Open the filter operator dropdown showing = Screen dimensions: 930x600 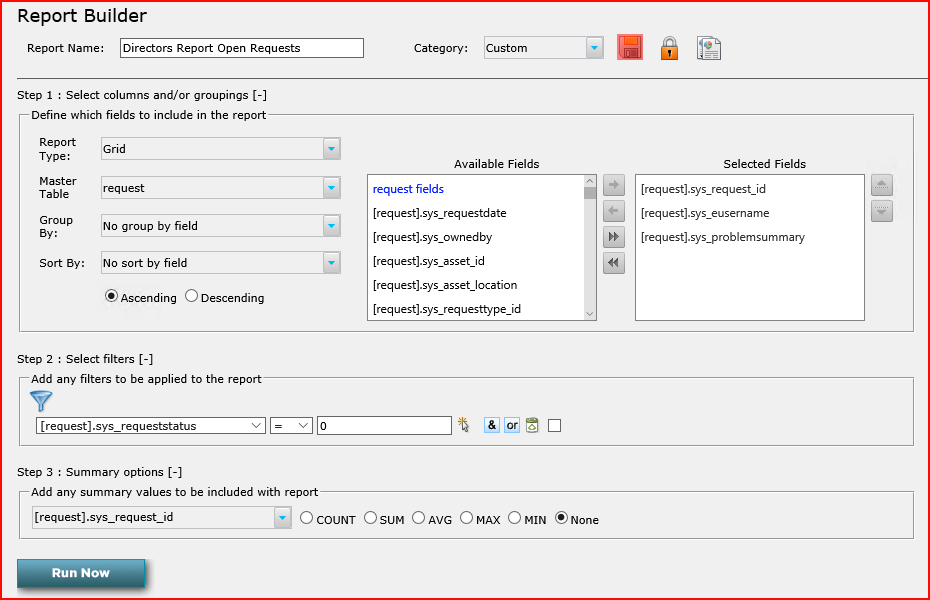click(x=291, y=426)
